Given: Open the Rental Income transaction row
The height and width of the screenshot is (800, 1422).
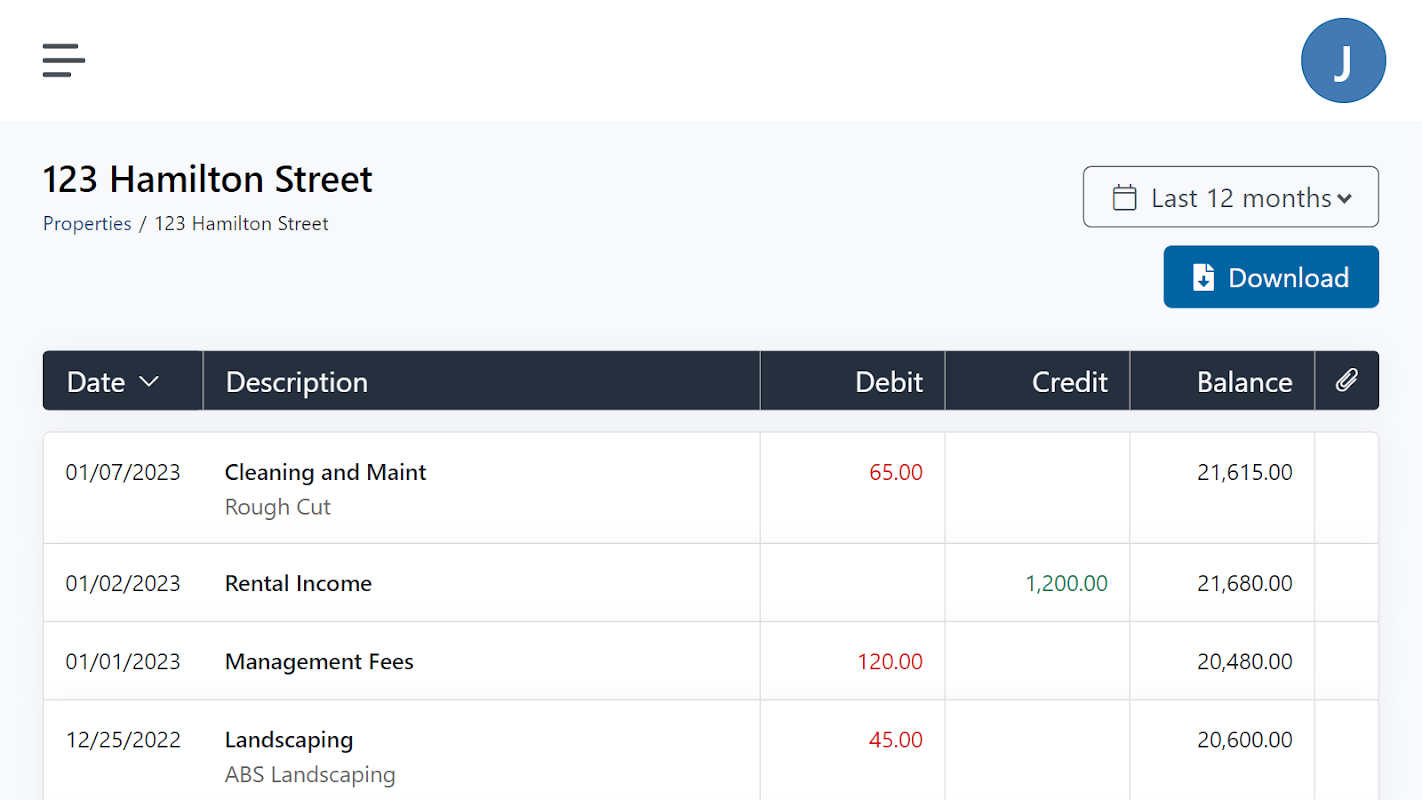Looking at the screenshot, I should 298,583.
